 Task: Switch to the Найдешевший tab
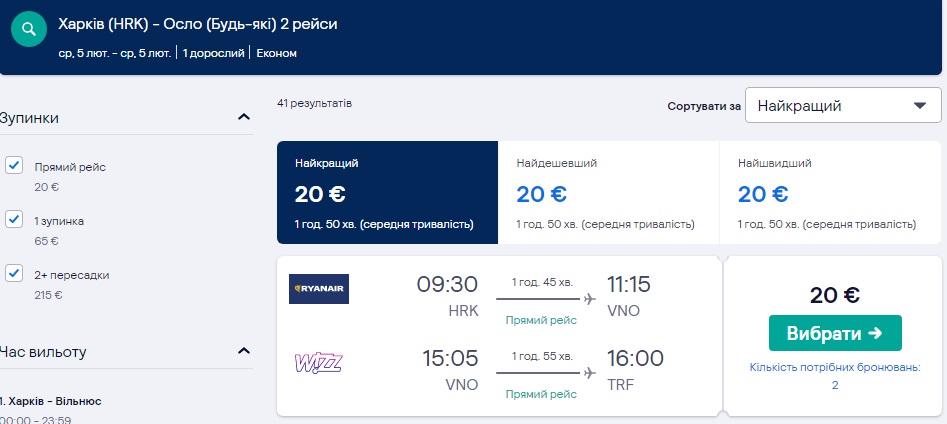[608, 193]
